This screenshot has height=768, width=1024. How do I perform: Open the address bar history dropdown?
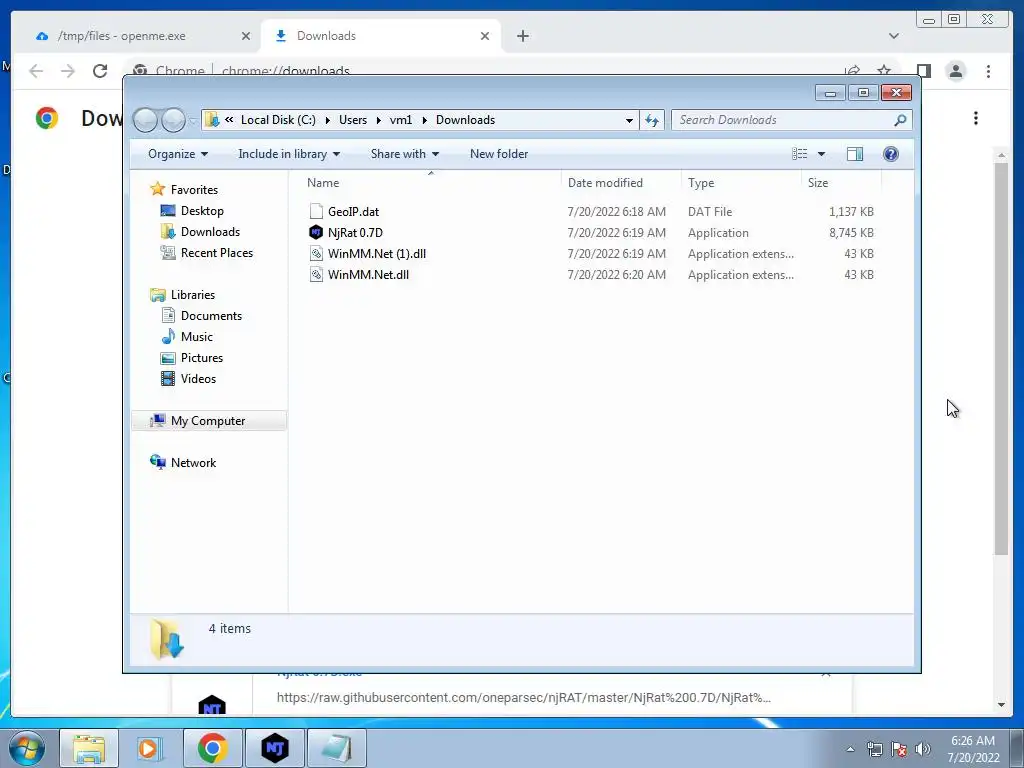[x=629, y=120]
